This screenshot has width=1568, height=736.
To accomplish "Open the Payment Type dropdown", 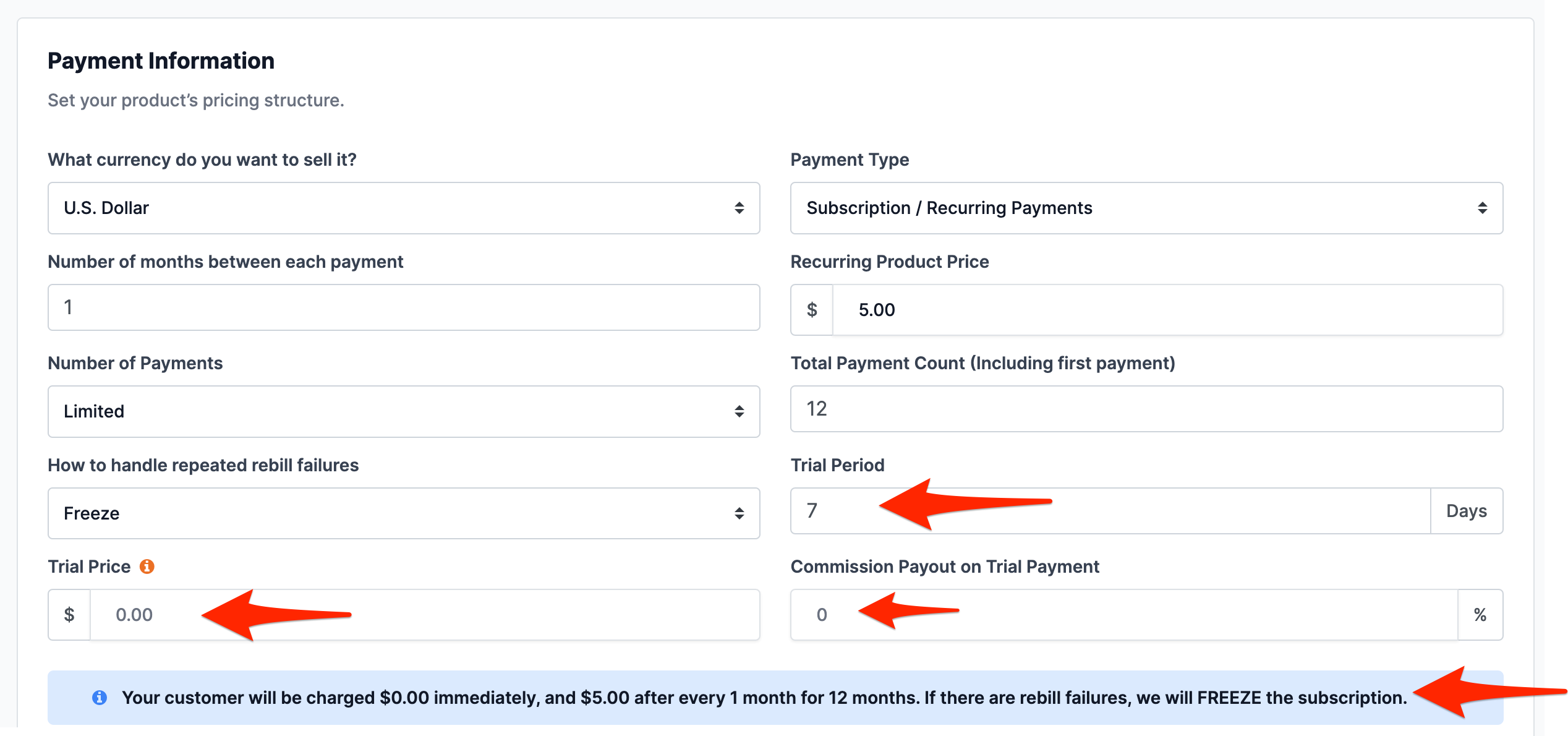I will 1146,208.
